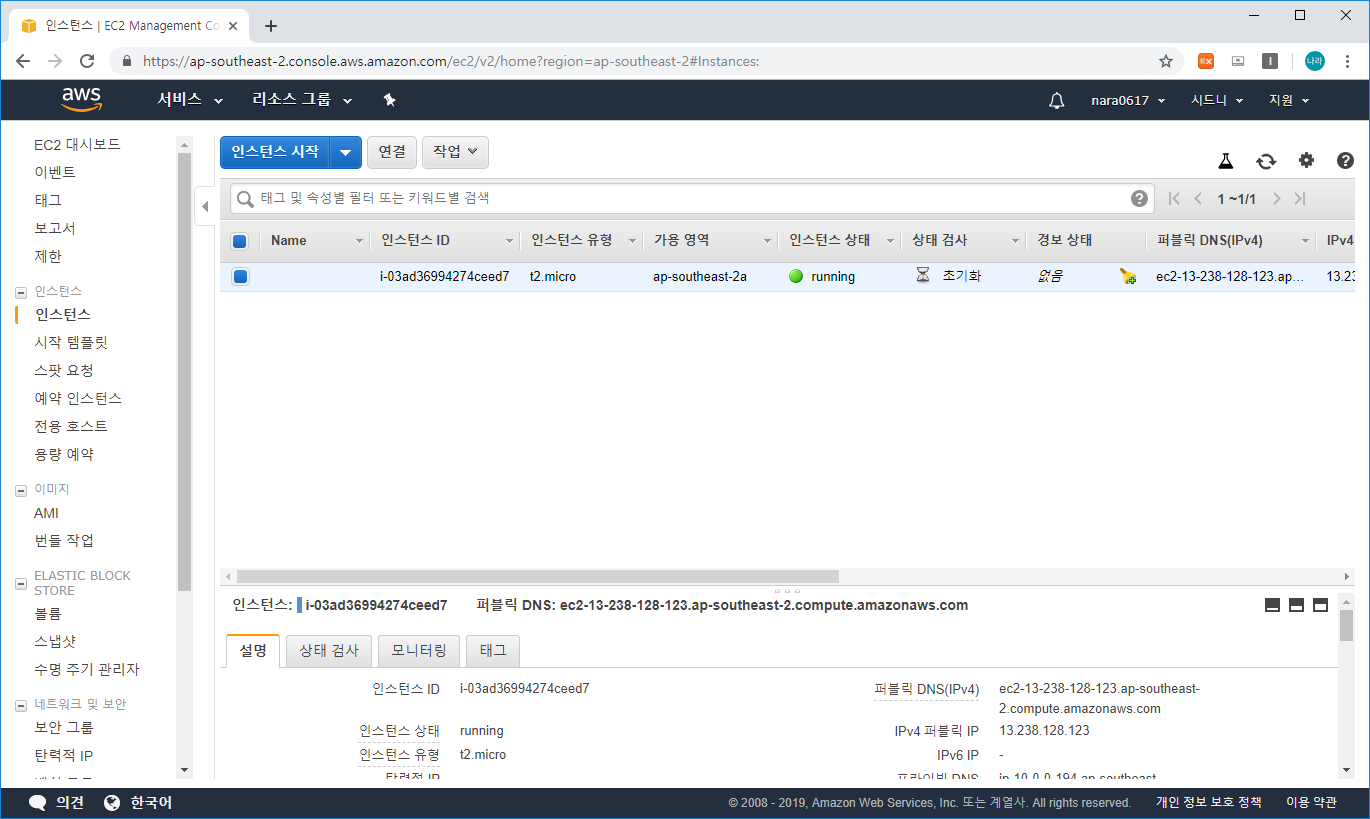
Task: Open the AWS home logo
Action: 81,99
